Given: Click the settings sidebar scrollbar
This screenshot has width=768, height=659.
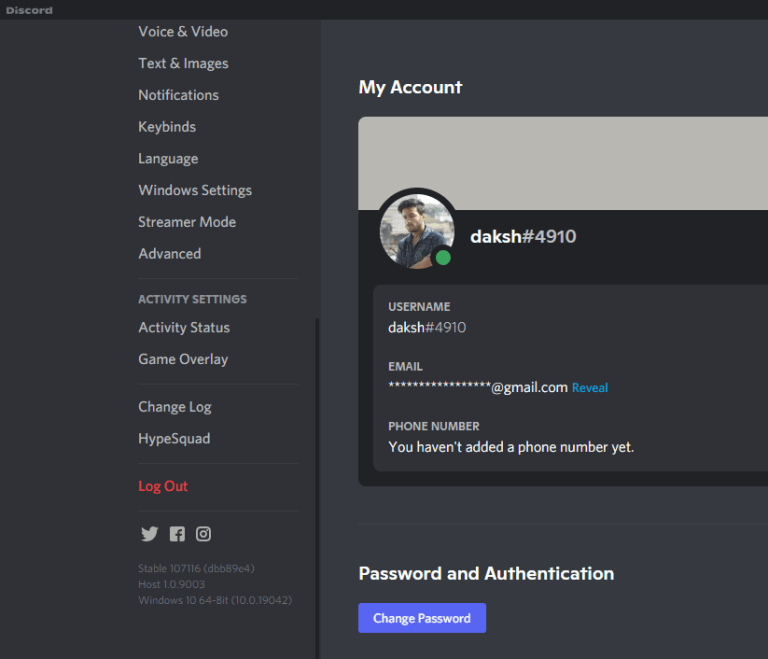Looking at the screenshot, I should coord(317,488).
